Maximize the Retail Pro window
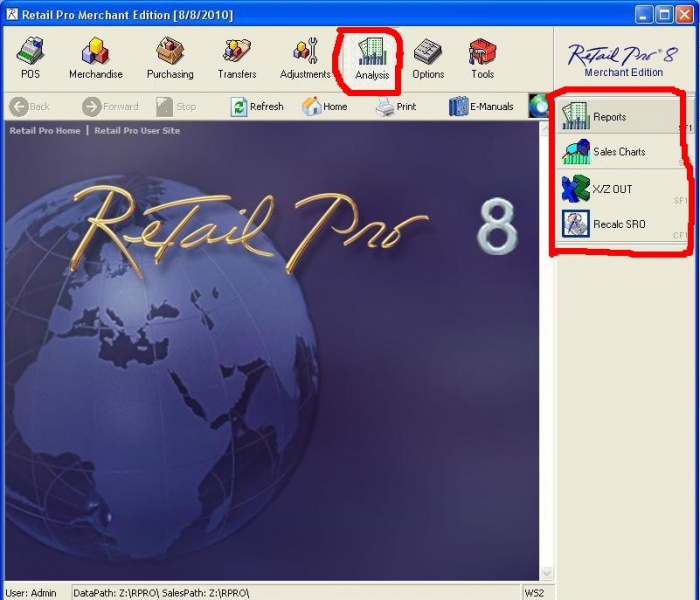This screenshot has height=600, width=700. pos(664,15)
